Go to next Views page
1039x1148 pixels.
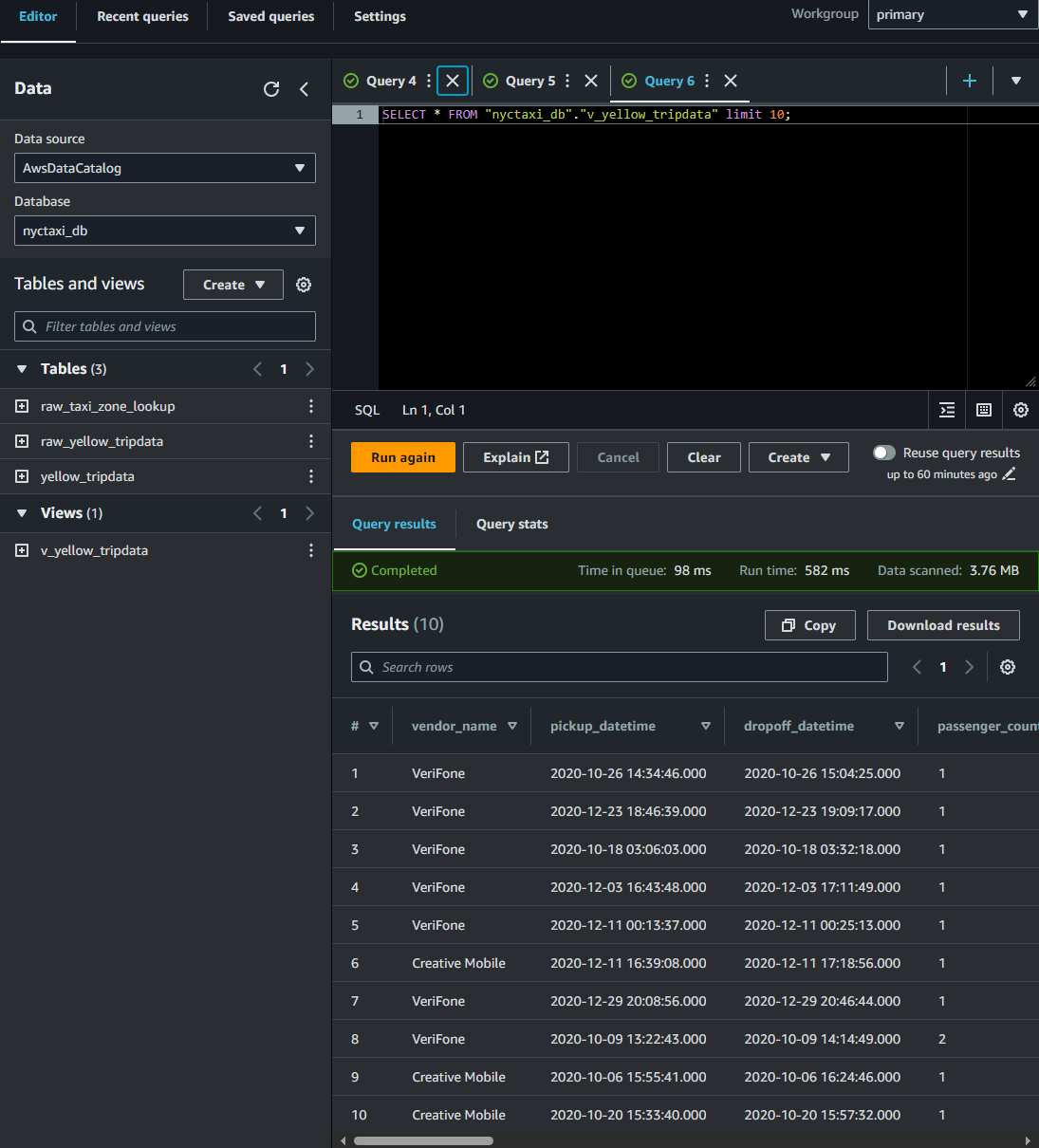[x=309, y=513]
